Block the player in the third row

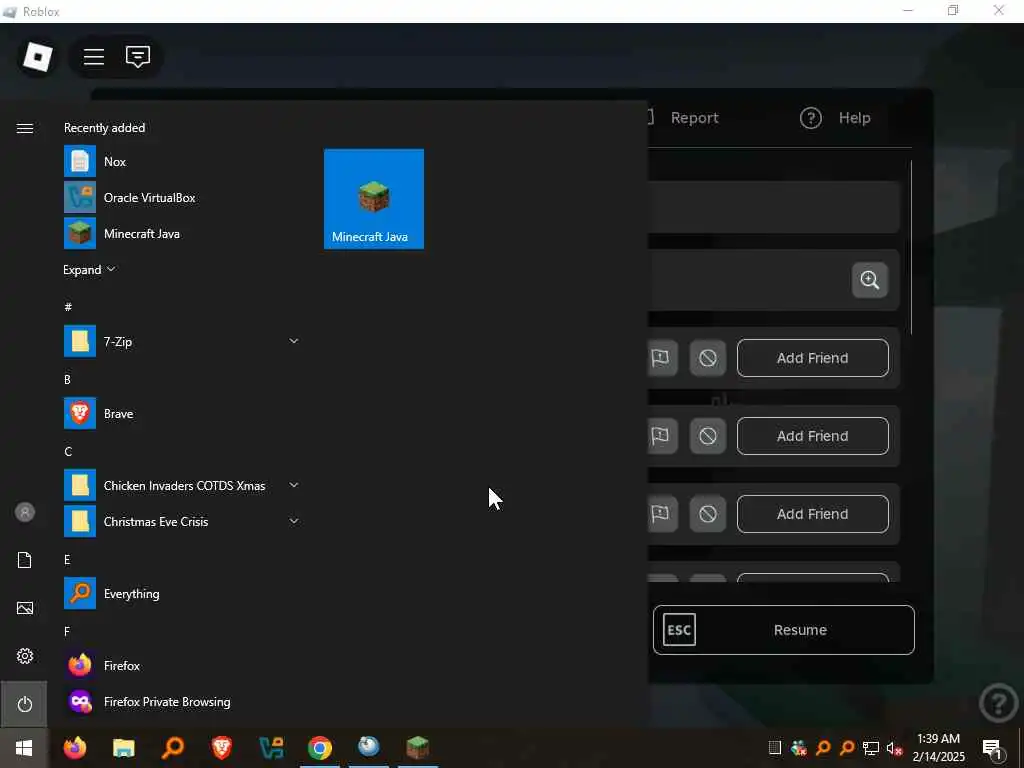point(708,514)
